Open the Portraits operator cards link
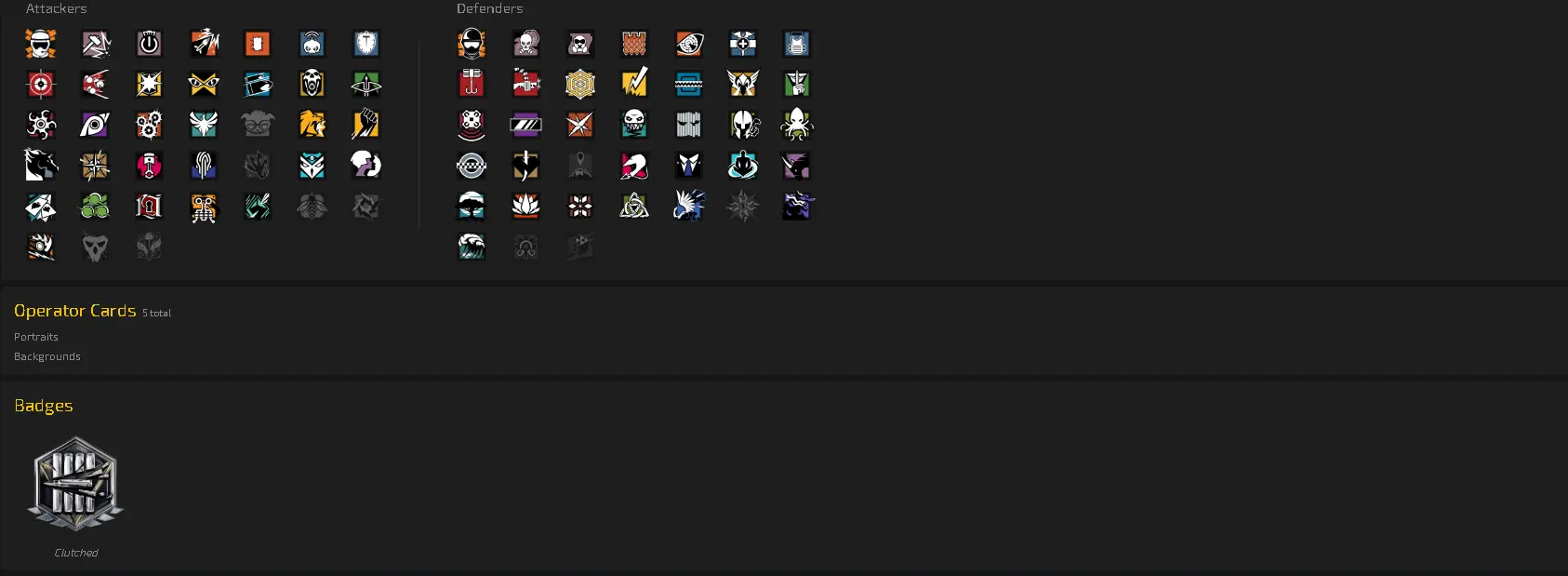 36,337
